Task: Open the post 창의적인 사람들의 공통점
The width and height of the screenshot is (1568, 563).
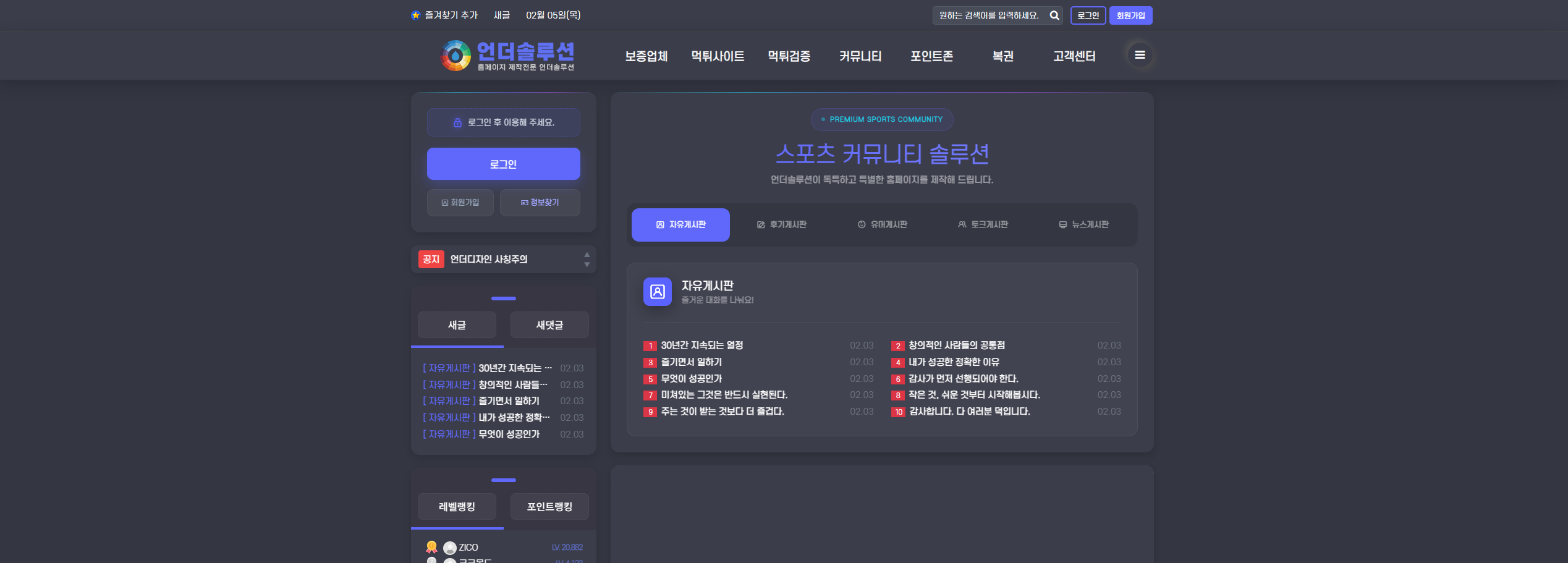Action: coord(956,345)
